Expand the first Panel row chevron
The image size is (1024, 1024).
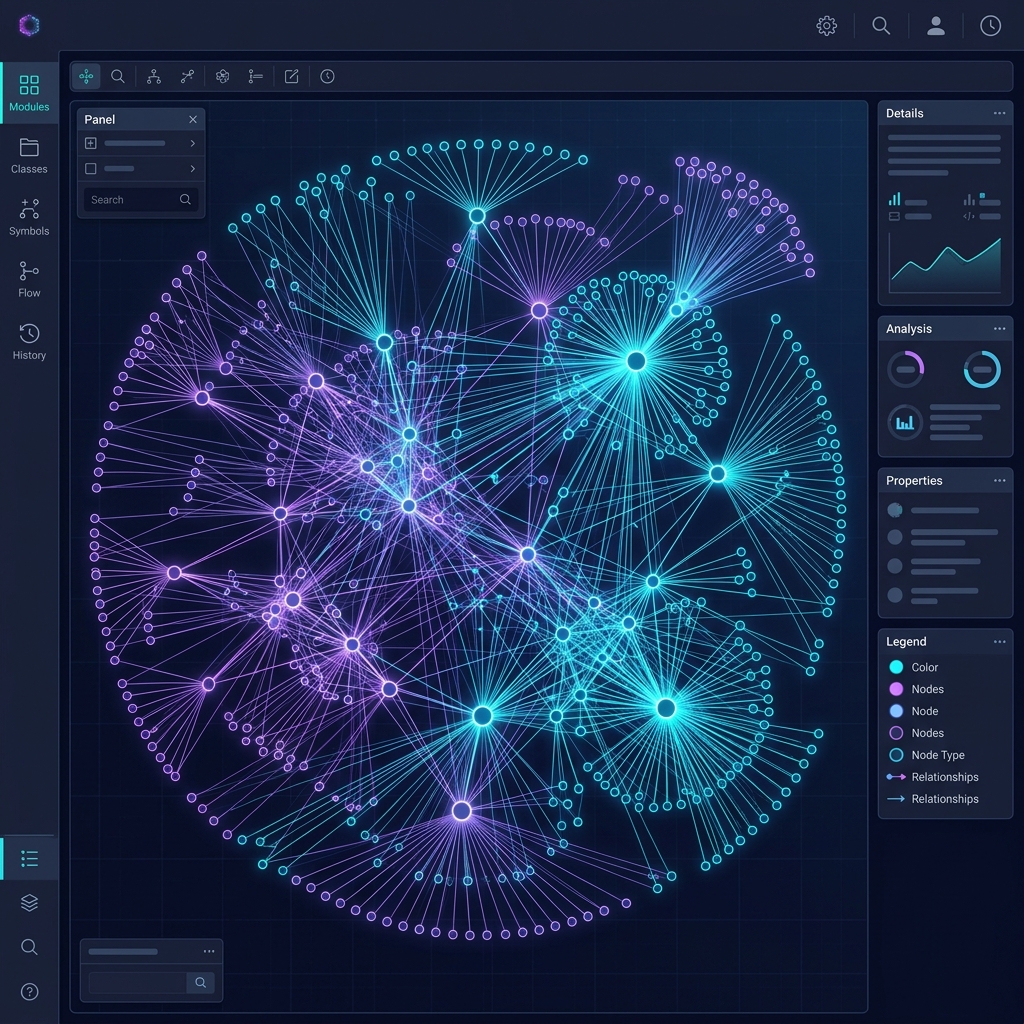[x=192, y=143]
